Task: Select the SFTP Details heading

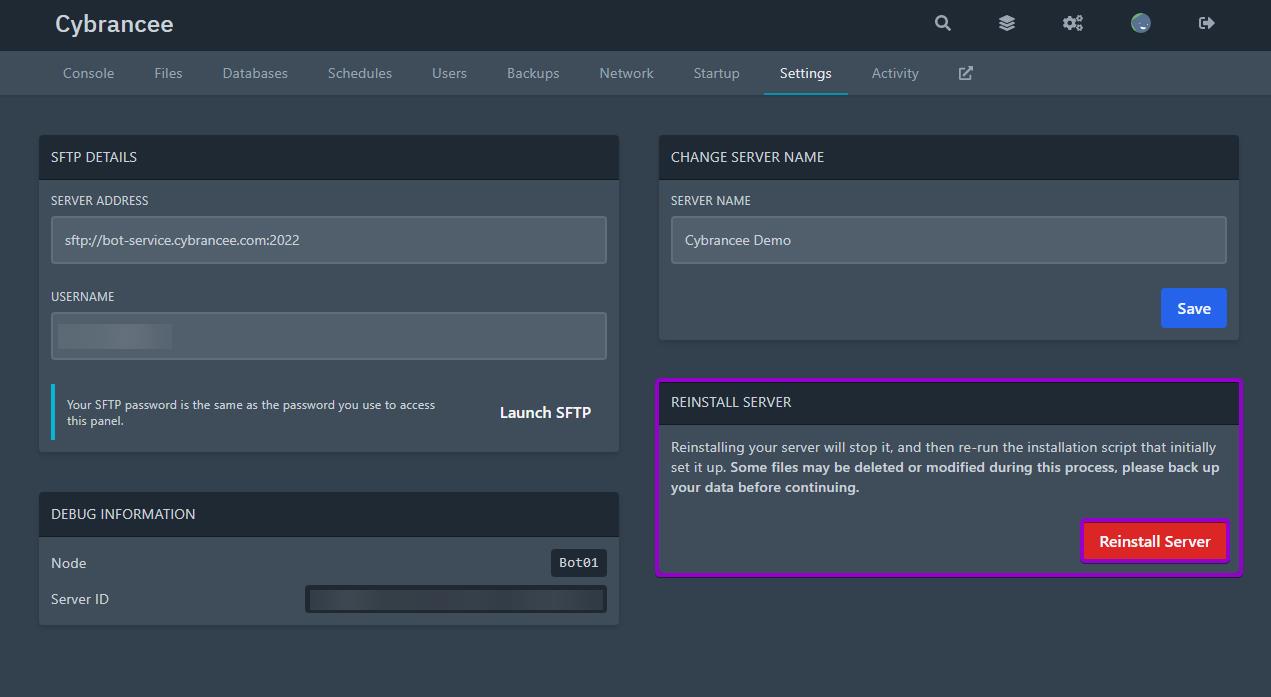Action: click(94, 157)
